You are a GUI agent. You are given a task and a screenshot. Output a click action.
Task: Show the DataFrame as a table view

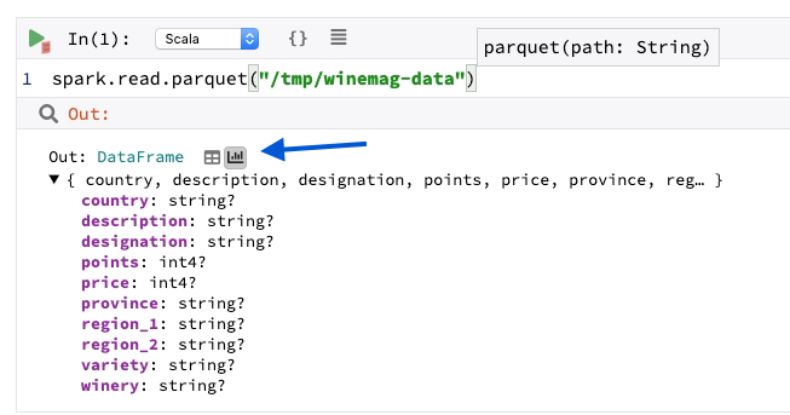pyautogui.click(x=212, y=157)
